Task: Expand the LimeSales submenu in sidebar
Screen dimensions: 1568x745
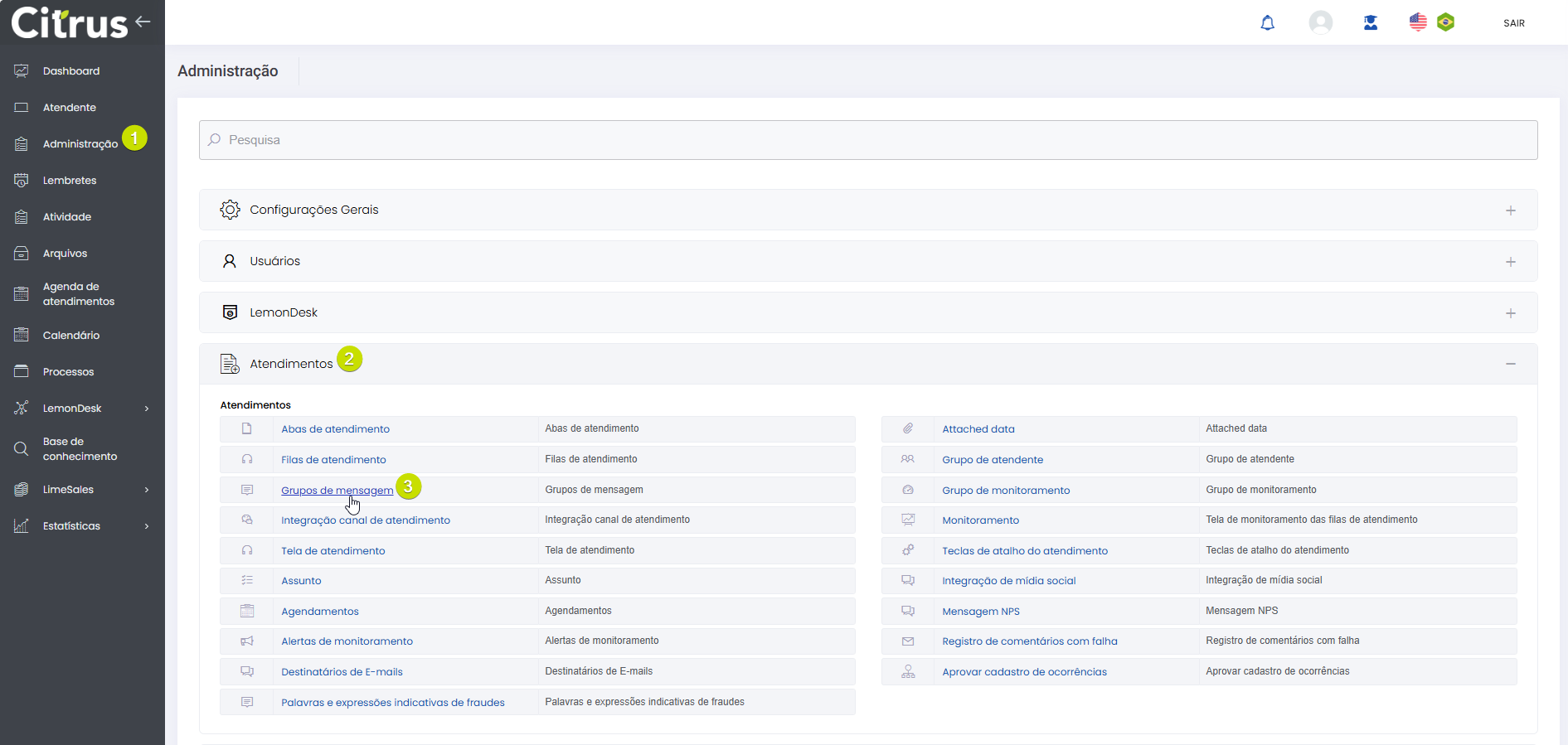Action: tap(147, 490)
